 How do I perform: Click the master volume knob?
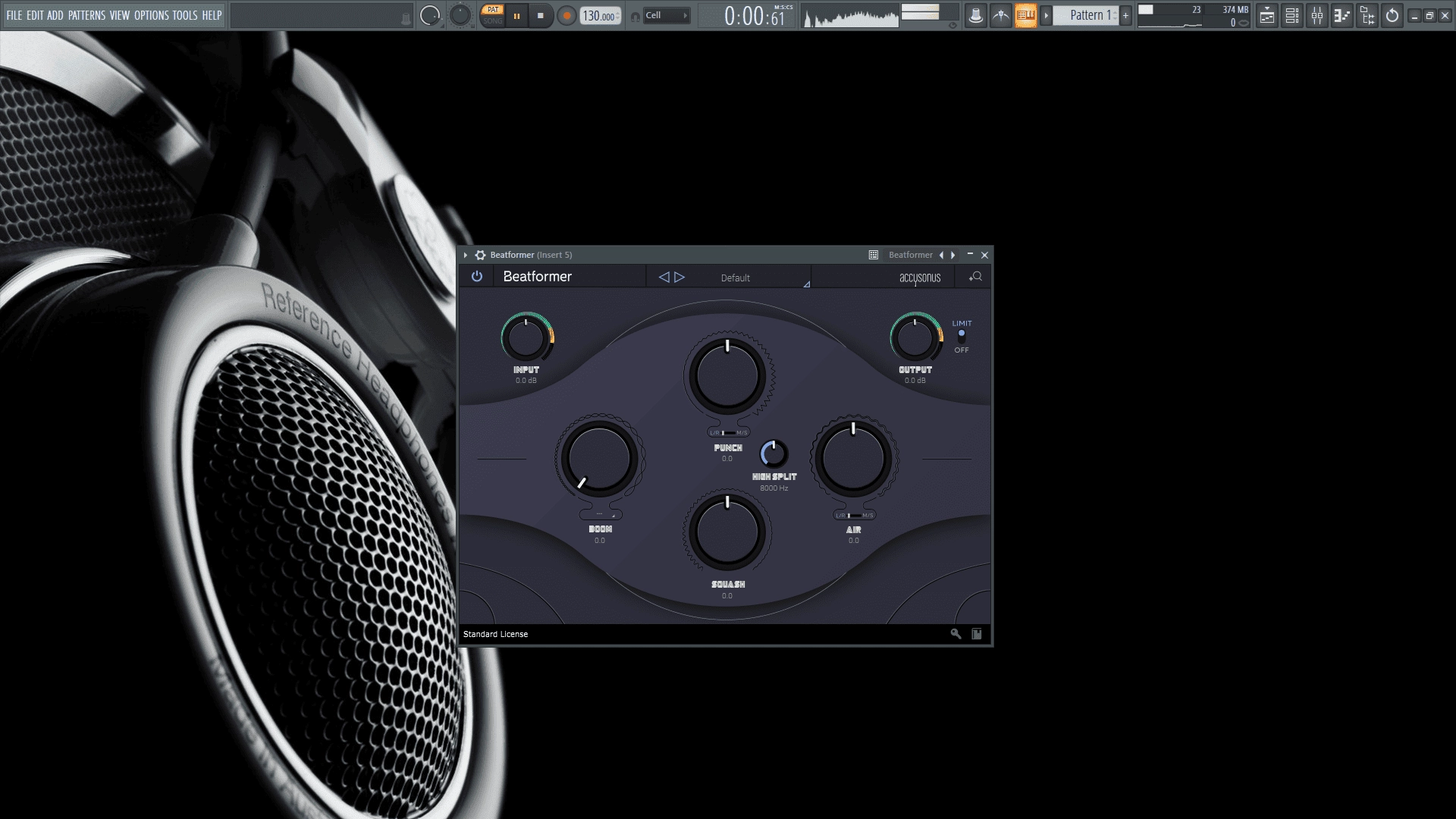[x=430, y=15]
